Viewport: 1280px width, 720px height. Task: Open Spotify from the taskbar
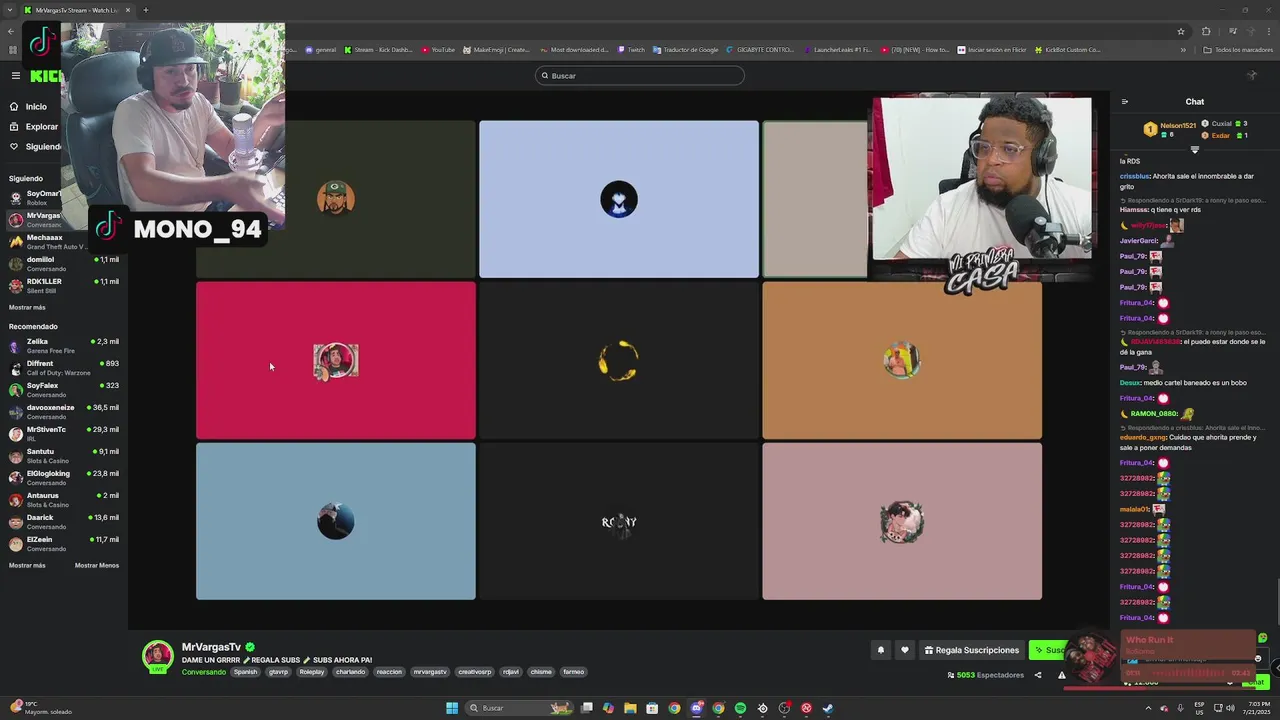[740, 708]
